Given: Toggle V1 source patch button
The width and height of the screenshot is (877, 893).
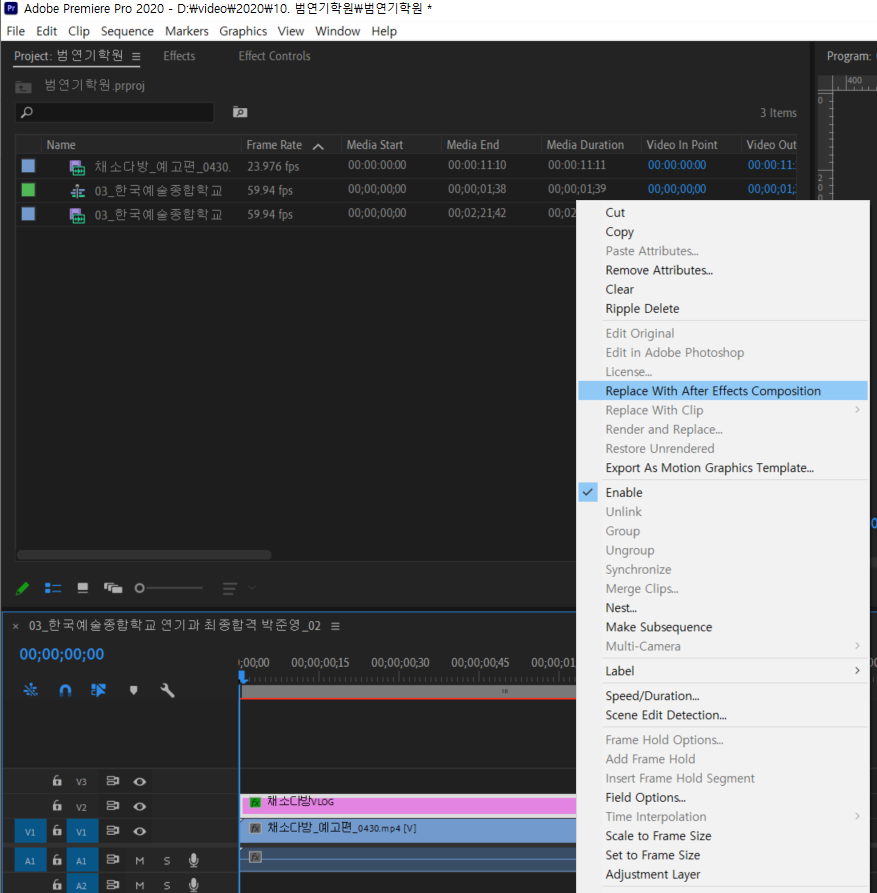Looking at the screenshot, I should [30, 831].
